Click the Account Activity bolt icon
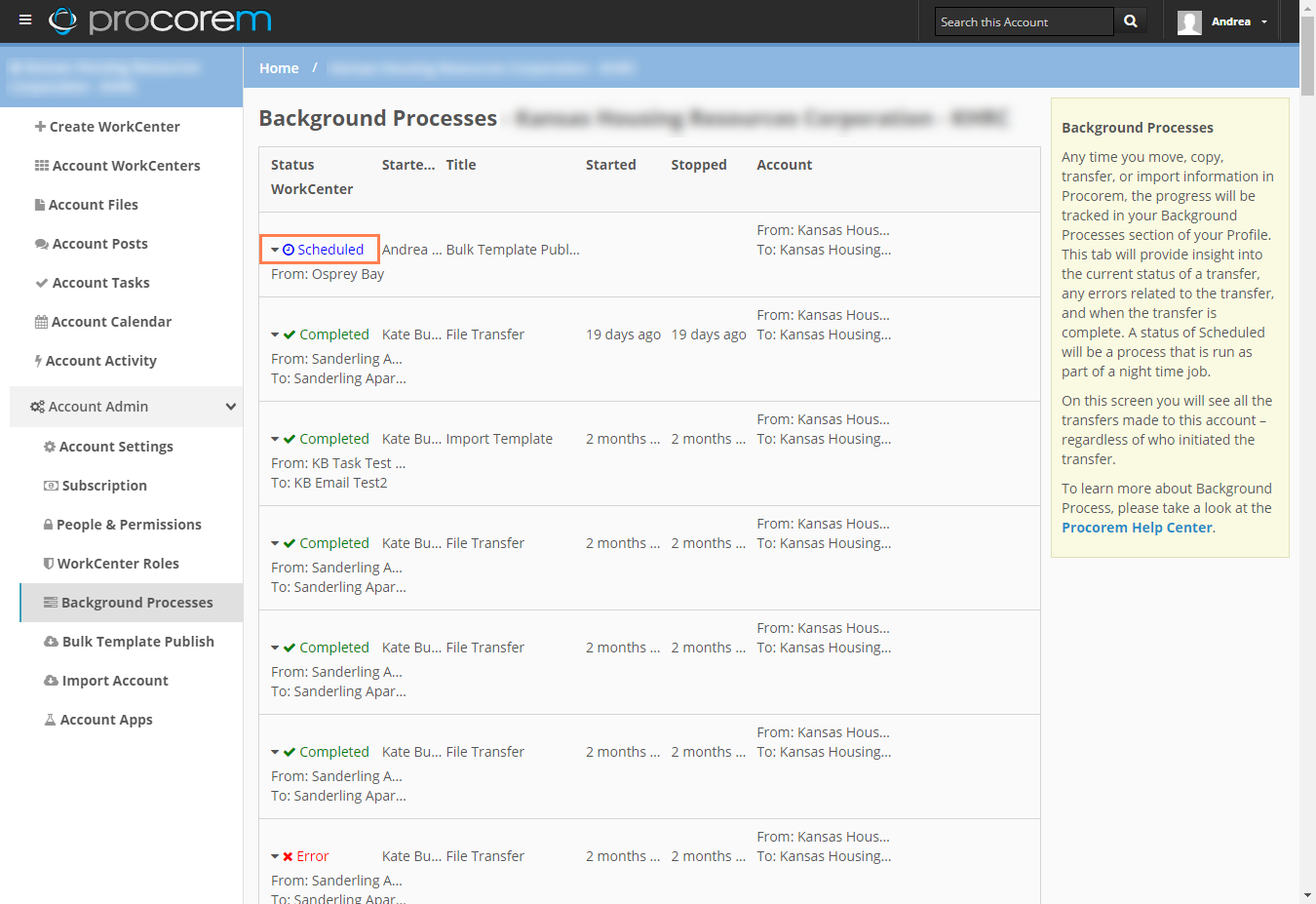This screenshot has width=1316, height=904. 38,361
